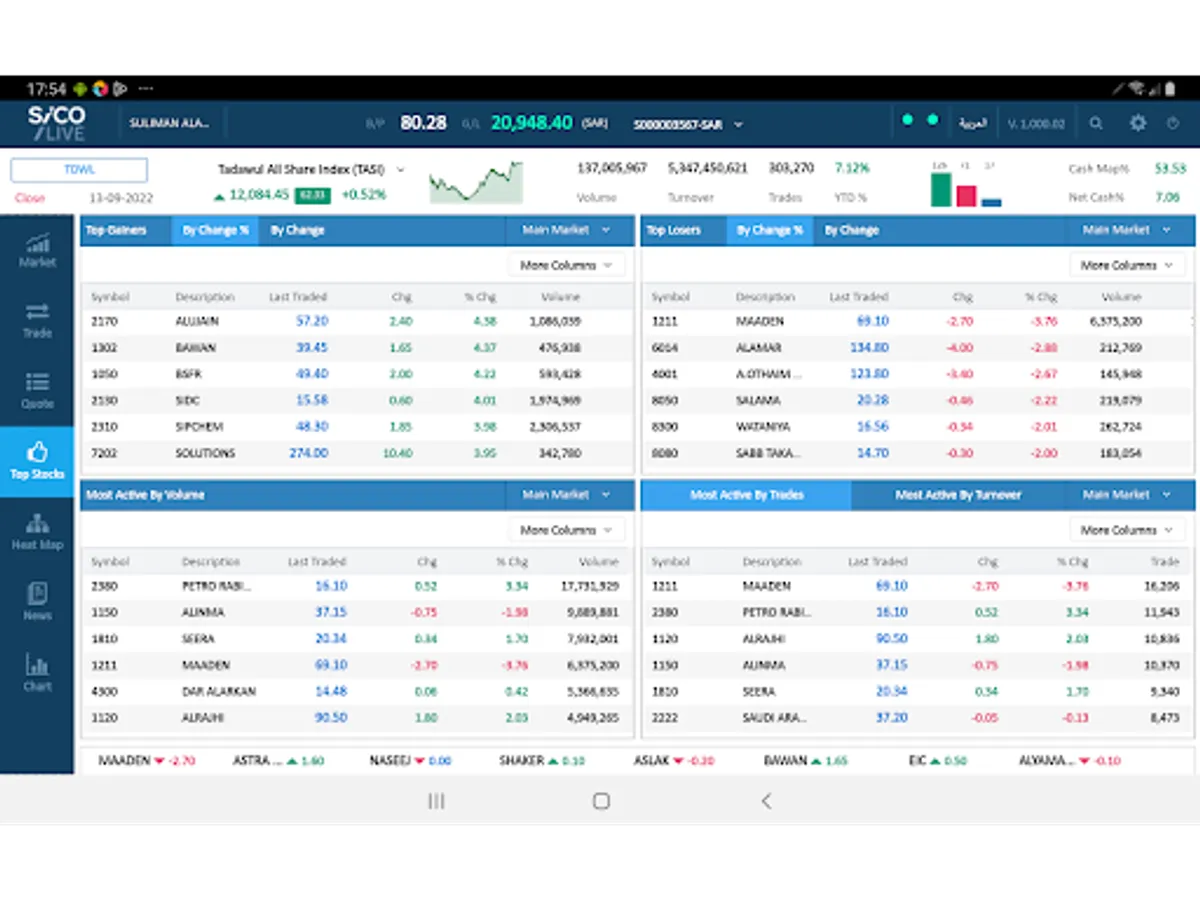Image resolution: width=1200 pixels, height=900 pixels.
Task: Select SAUDI ARA... row in Most Active By Trades
Action: 918,718
